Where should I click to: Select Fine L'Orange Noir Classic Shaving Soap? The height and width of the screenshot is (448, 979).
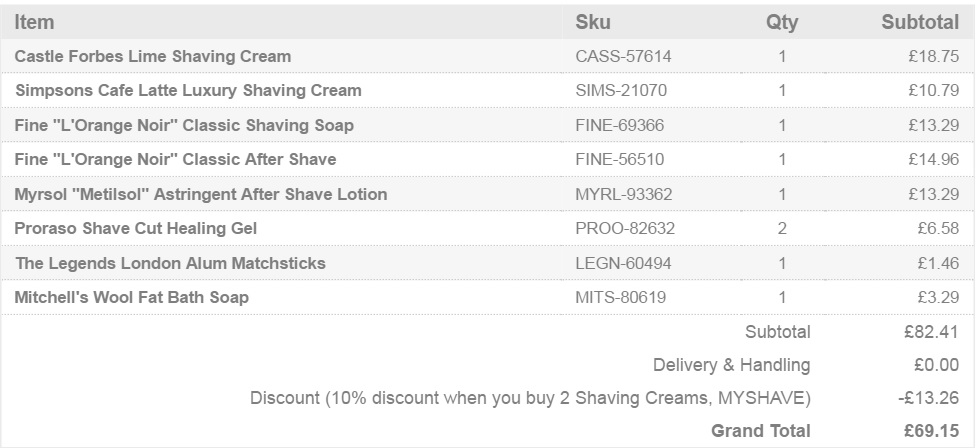pyautogui.click(x=184, y=125)
